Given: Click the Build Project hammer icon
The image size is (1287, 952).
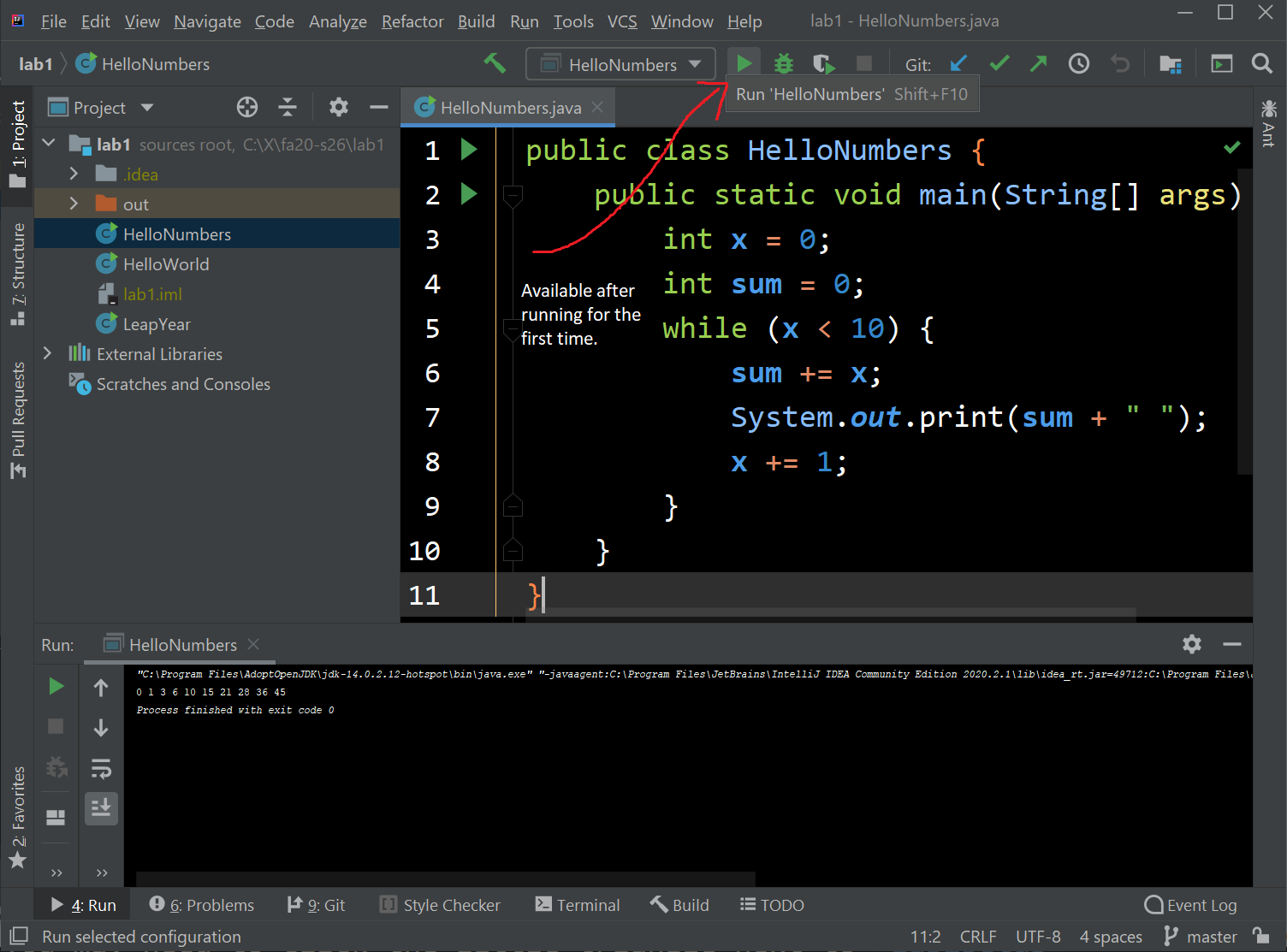Looking at the screenshot, I should 495,63.
